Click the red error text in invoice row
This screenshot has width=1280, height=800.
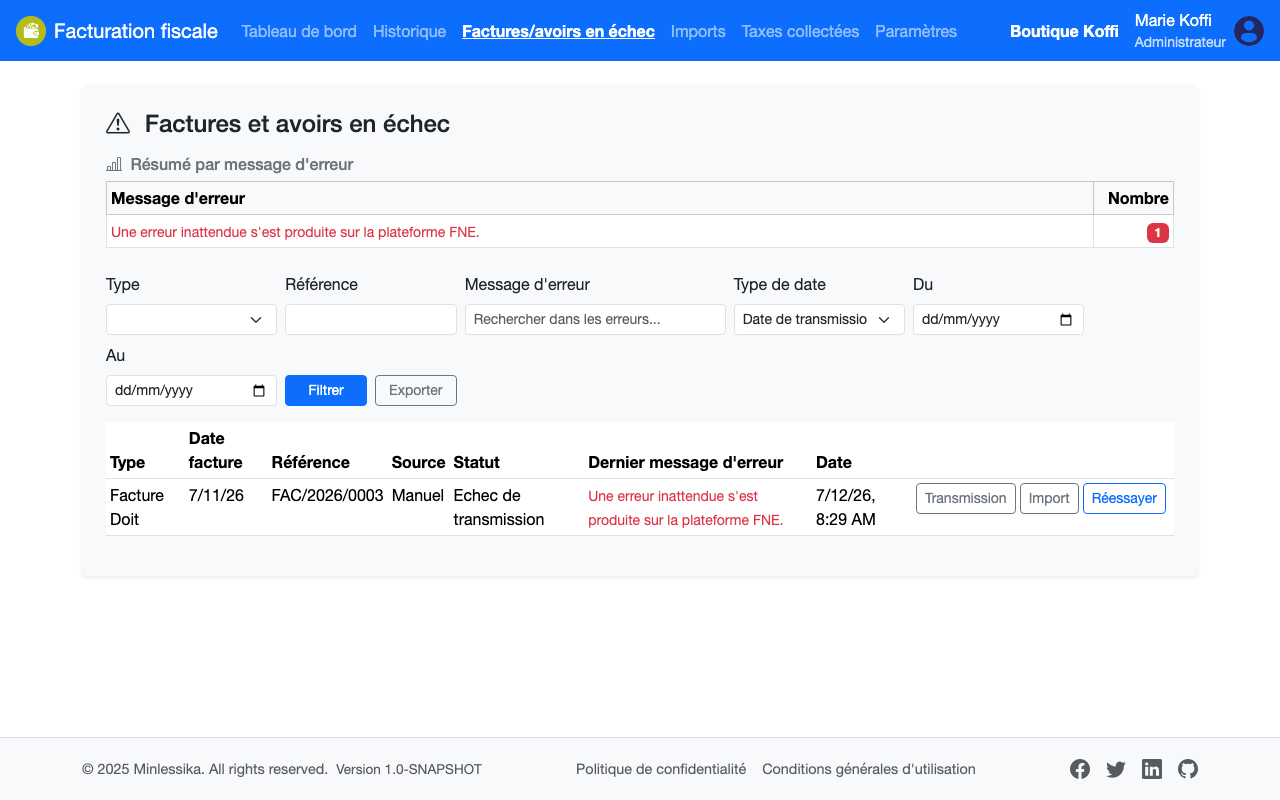coord(686,508)
